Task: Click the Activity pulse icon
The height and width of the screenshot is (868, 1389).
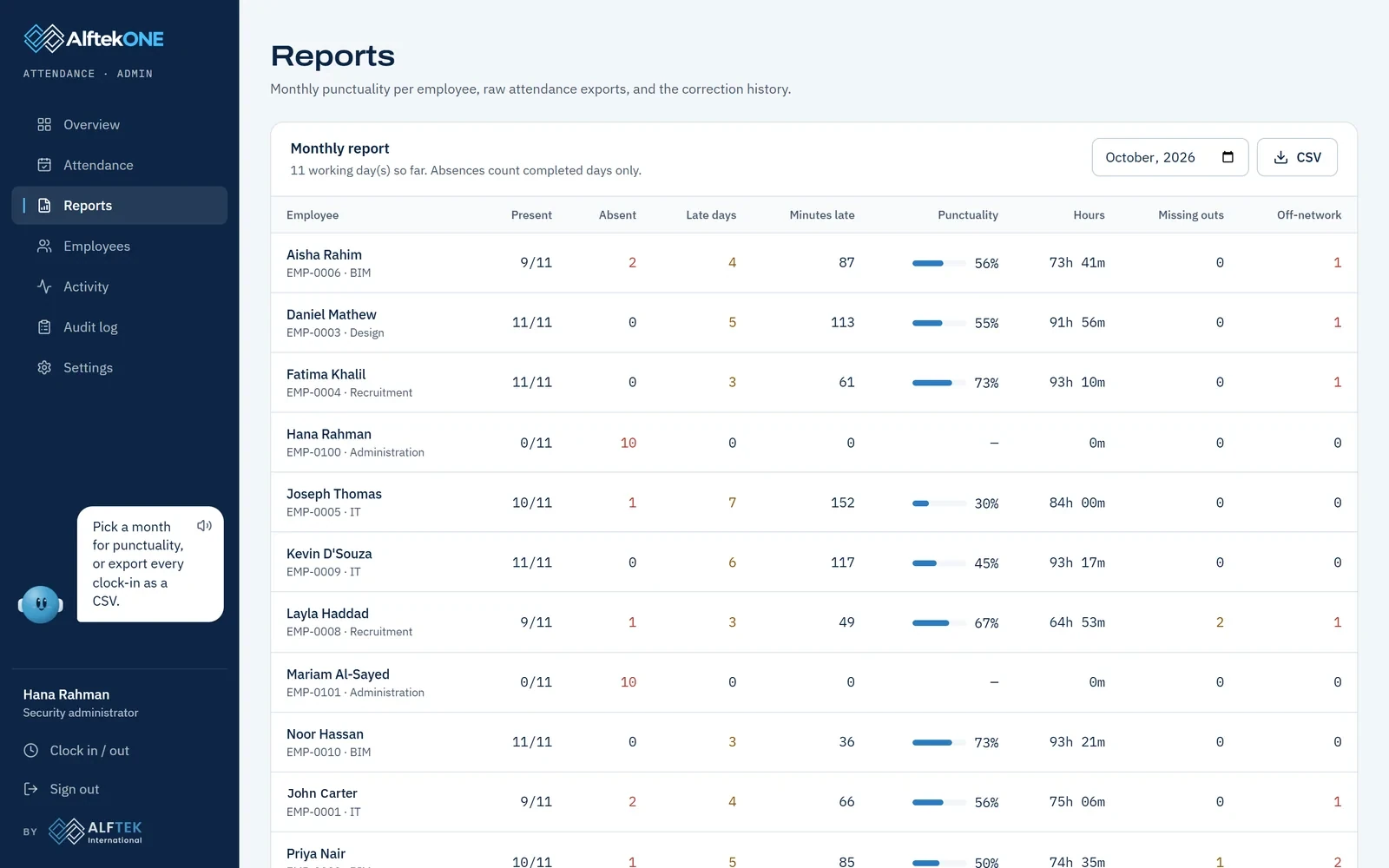Action: (x=44, y=286)
